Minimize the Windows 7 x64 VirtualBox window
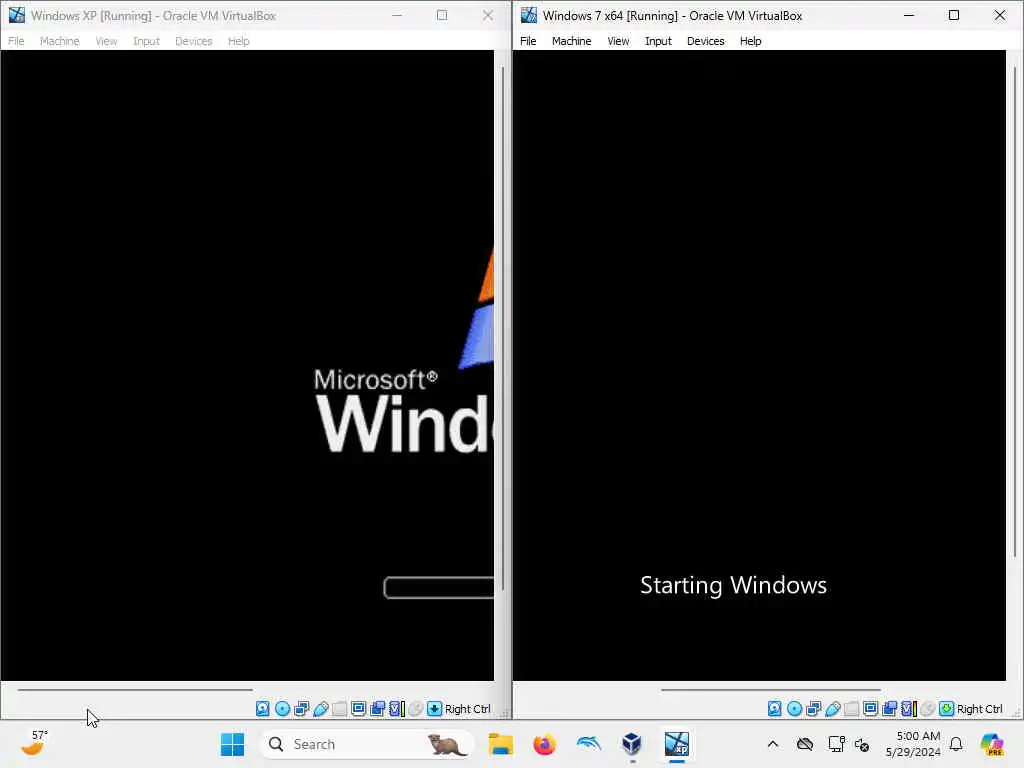The width and height of the screenshot is (1024, 768). click(908, 15)
